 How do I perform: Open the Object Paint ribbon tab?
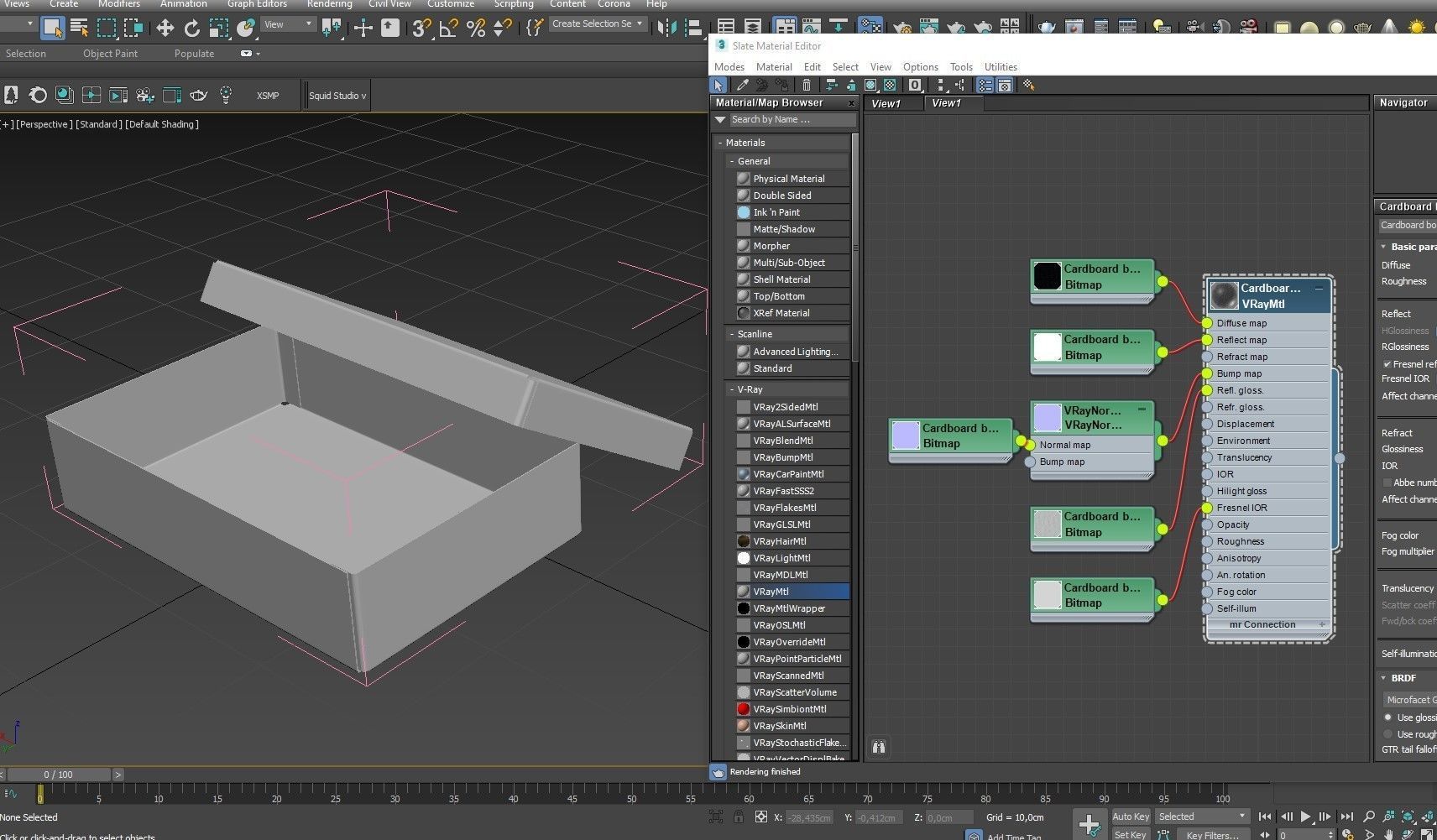[x=110, y=54]
